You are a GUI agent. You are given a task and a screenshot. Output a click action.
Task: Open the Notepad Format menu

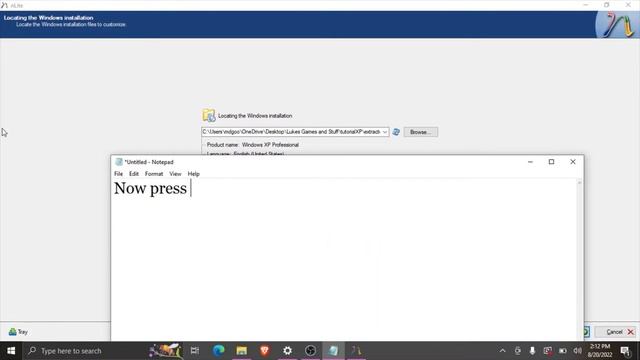(x=154, y=174)
